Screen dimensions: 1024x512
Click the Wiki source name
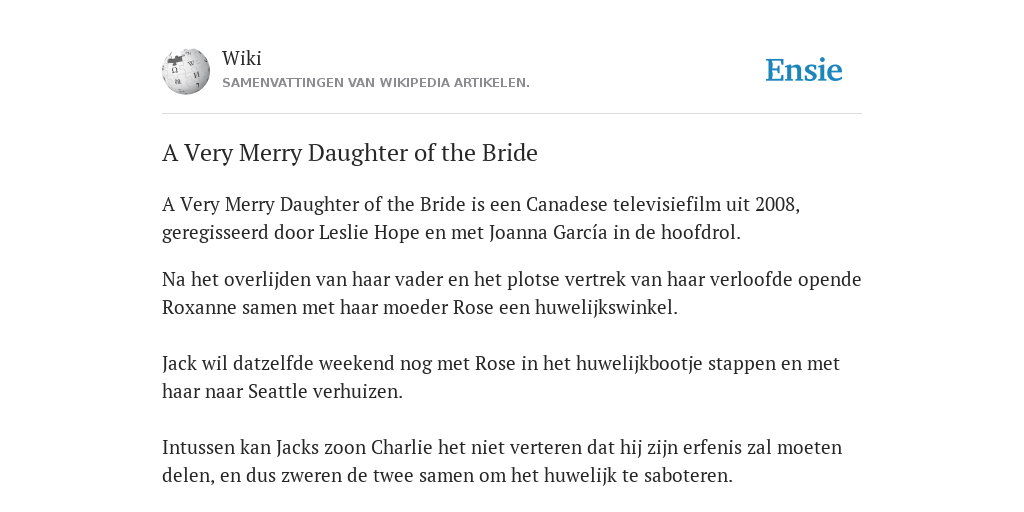(242, 58)
